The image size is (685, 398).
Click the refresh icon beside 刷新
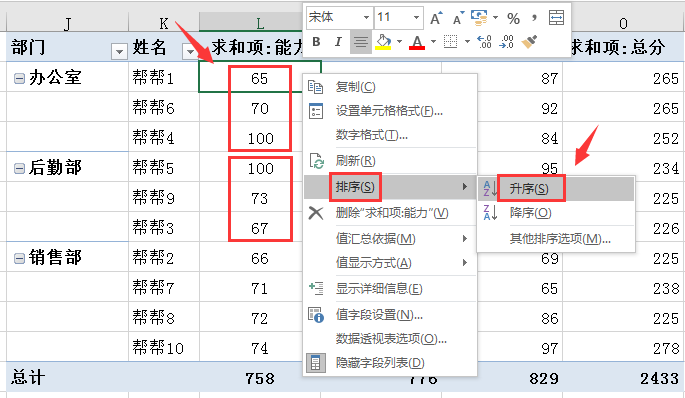point(316,161)
